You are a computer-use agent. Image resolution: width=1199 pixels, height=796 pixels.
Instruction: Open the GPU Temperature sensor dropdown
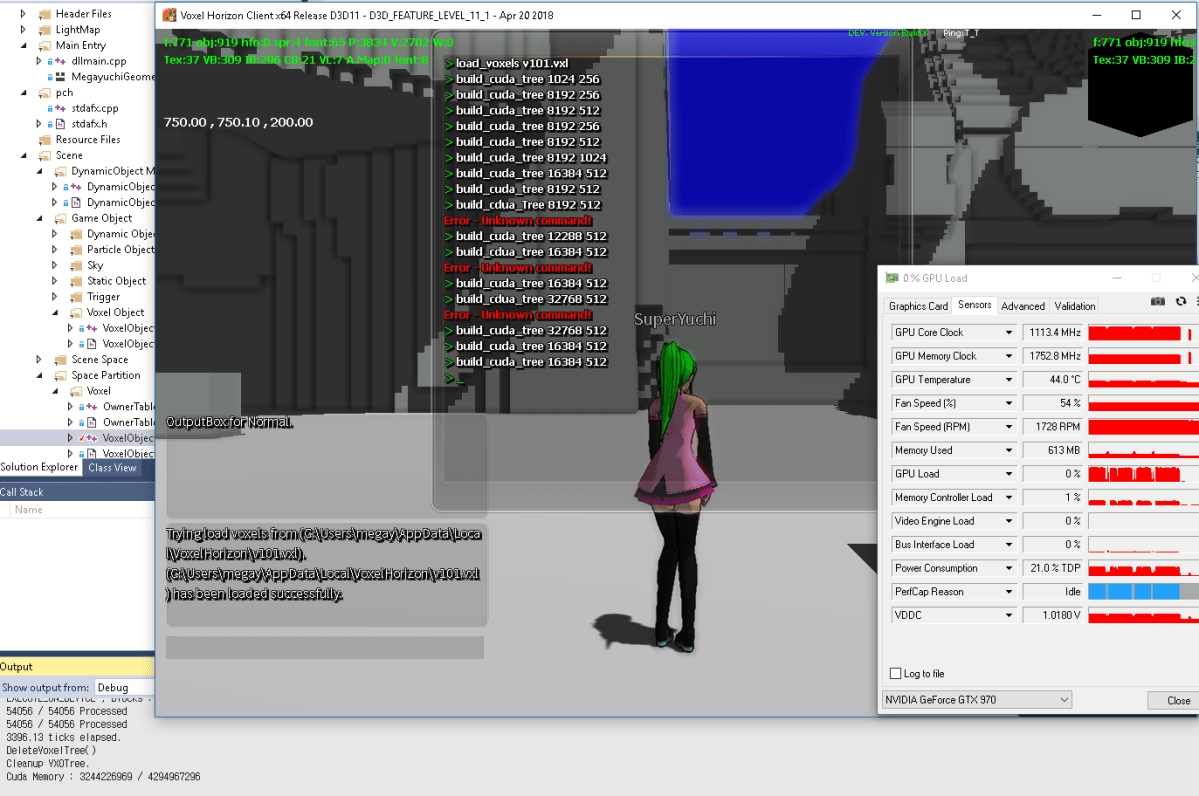pyautogui.click(x=1008, y=380)
